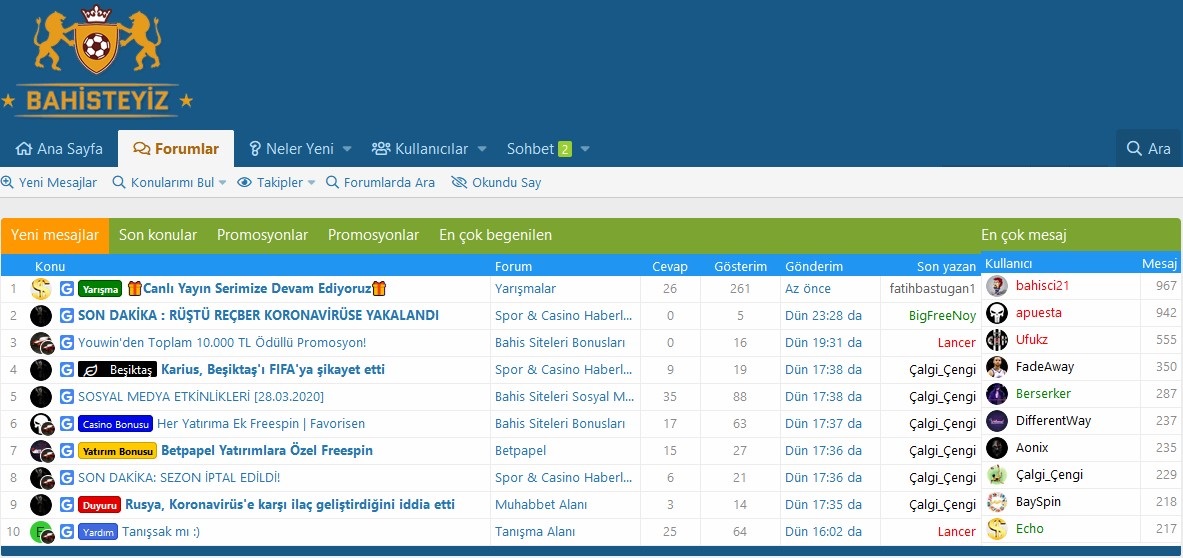Open DifferentWay user profile
Screen dimensions: 1183x558
pos(1053,421)
